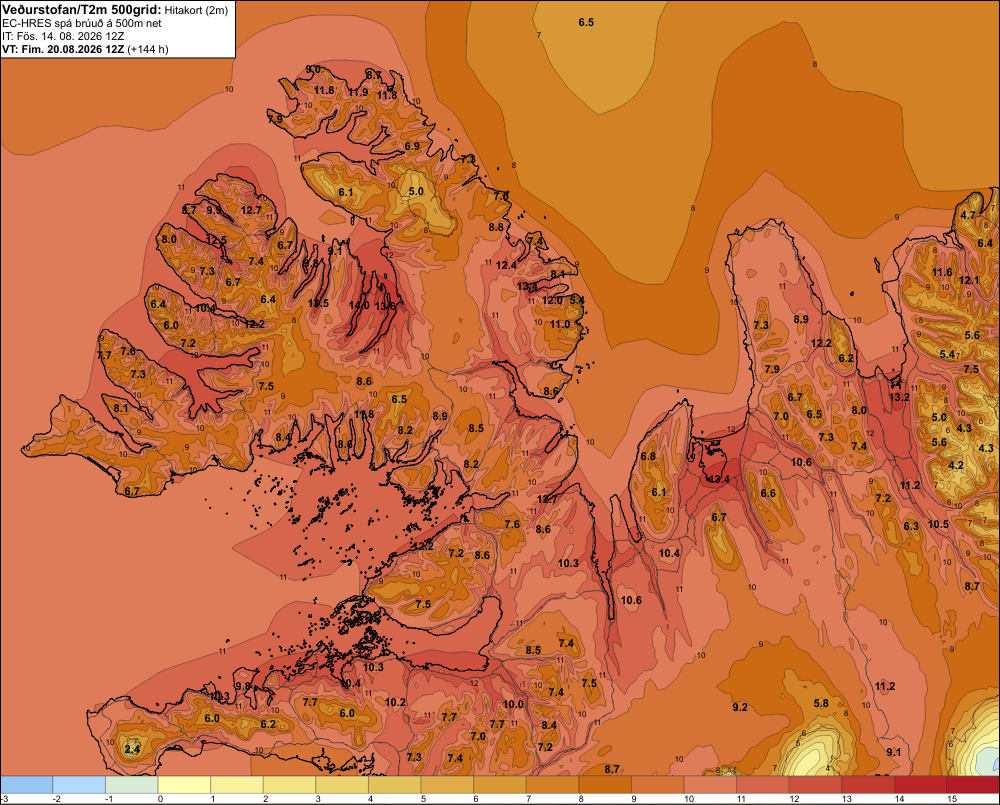Click the 5.0 temperature label on northern peninsula
The image size is (1000, 805).
pos(416,191)
